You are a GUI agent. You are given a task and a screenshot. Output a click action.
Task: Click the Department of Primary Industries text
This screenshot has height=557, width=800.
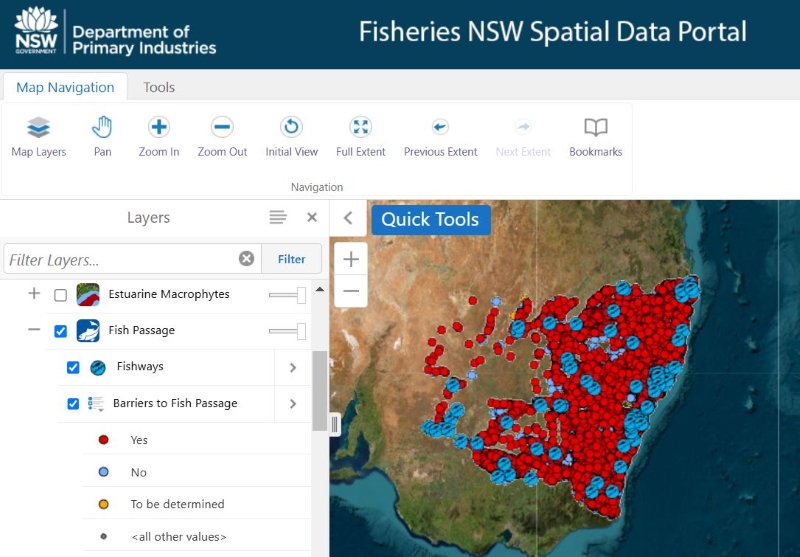click(144, 40)
